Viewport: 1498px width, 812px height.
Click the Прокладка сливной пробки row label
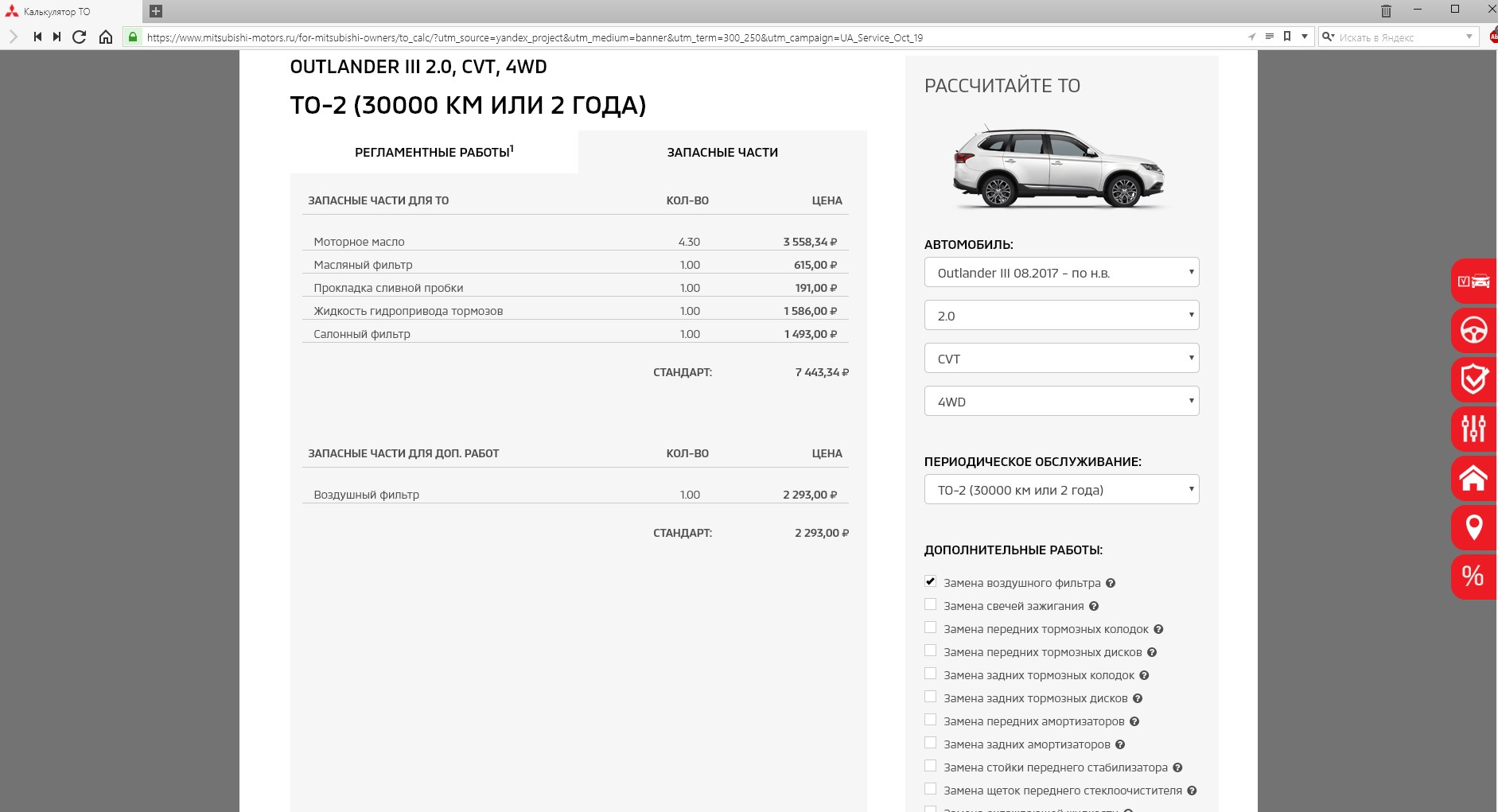pyautogui.click(x=388, y=288)
